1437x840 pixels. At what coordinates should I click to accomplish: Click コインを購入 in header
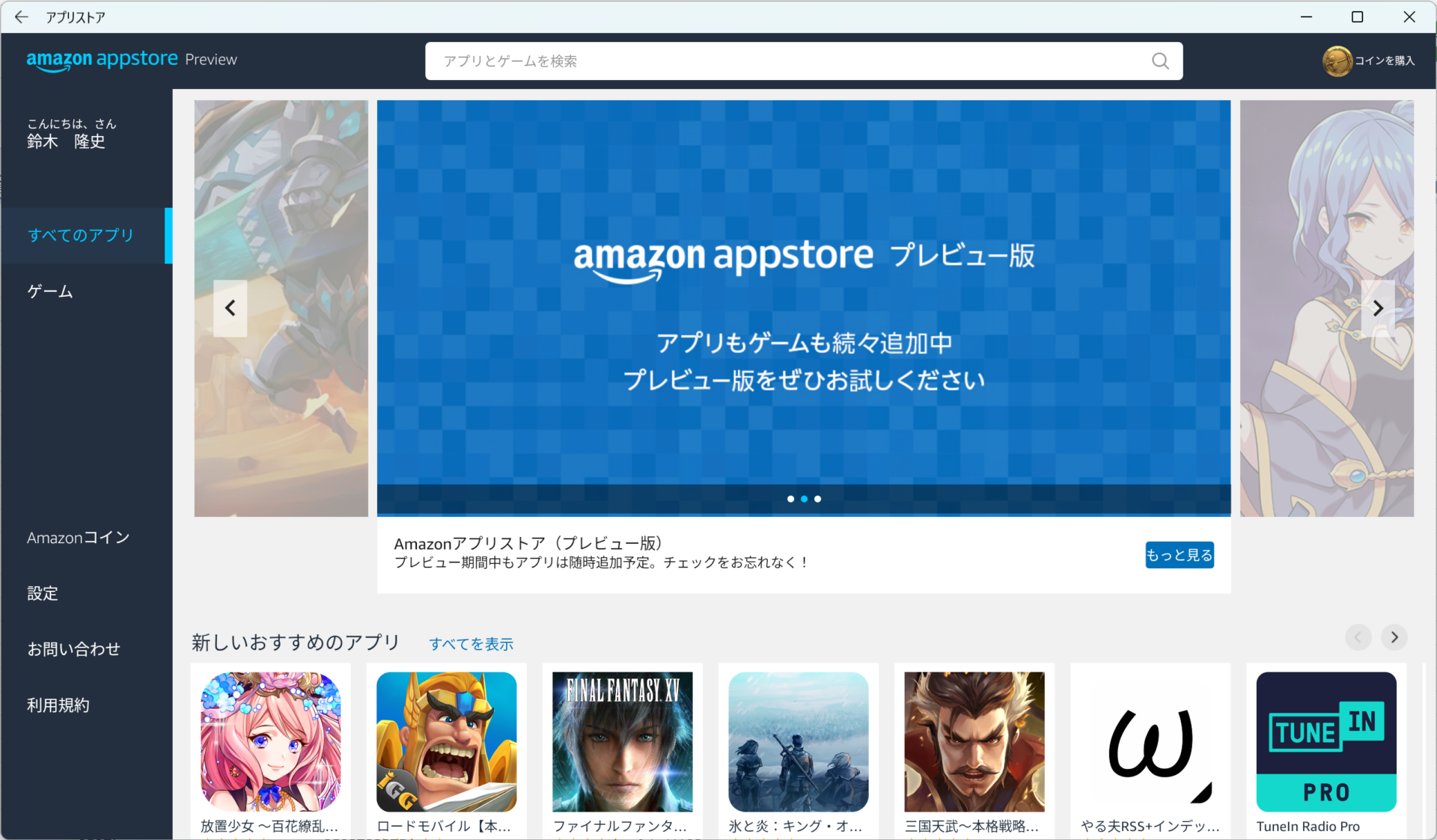(1385, 61)
